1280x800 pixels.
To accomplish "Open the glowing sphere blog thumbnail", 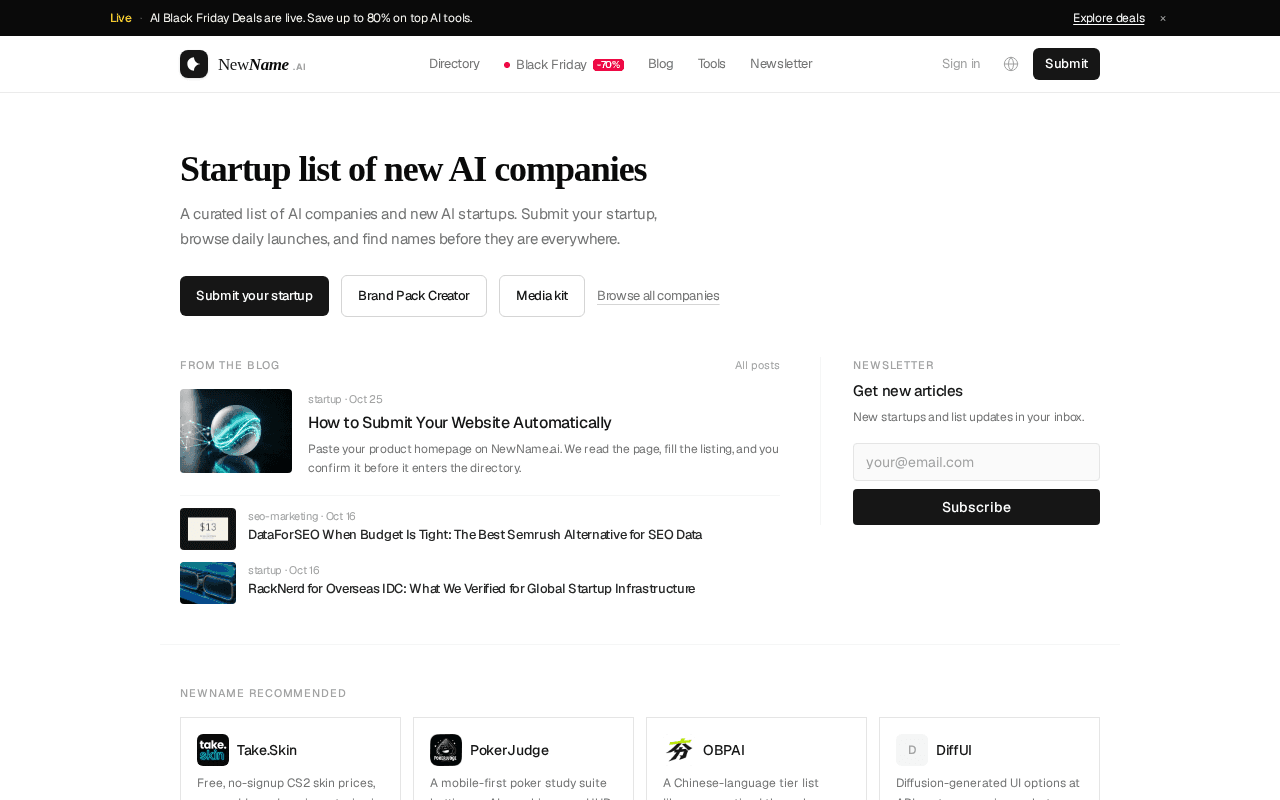I will pyautogui.click(x=236, y=431).
